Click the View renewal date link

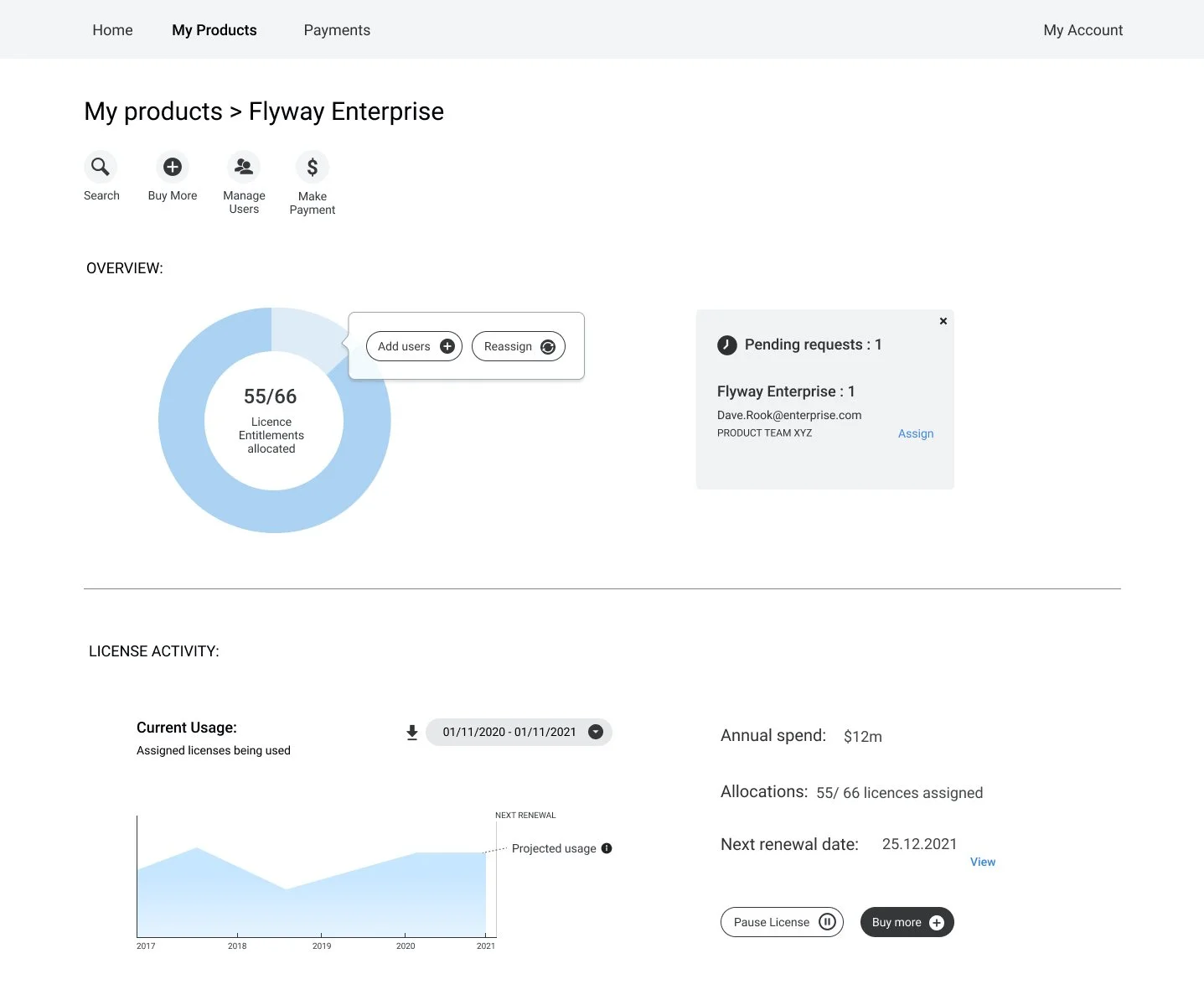coord(983,862)
